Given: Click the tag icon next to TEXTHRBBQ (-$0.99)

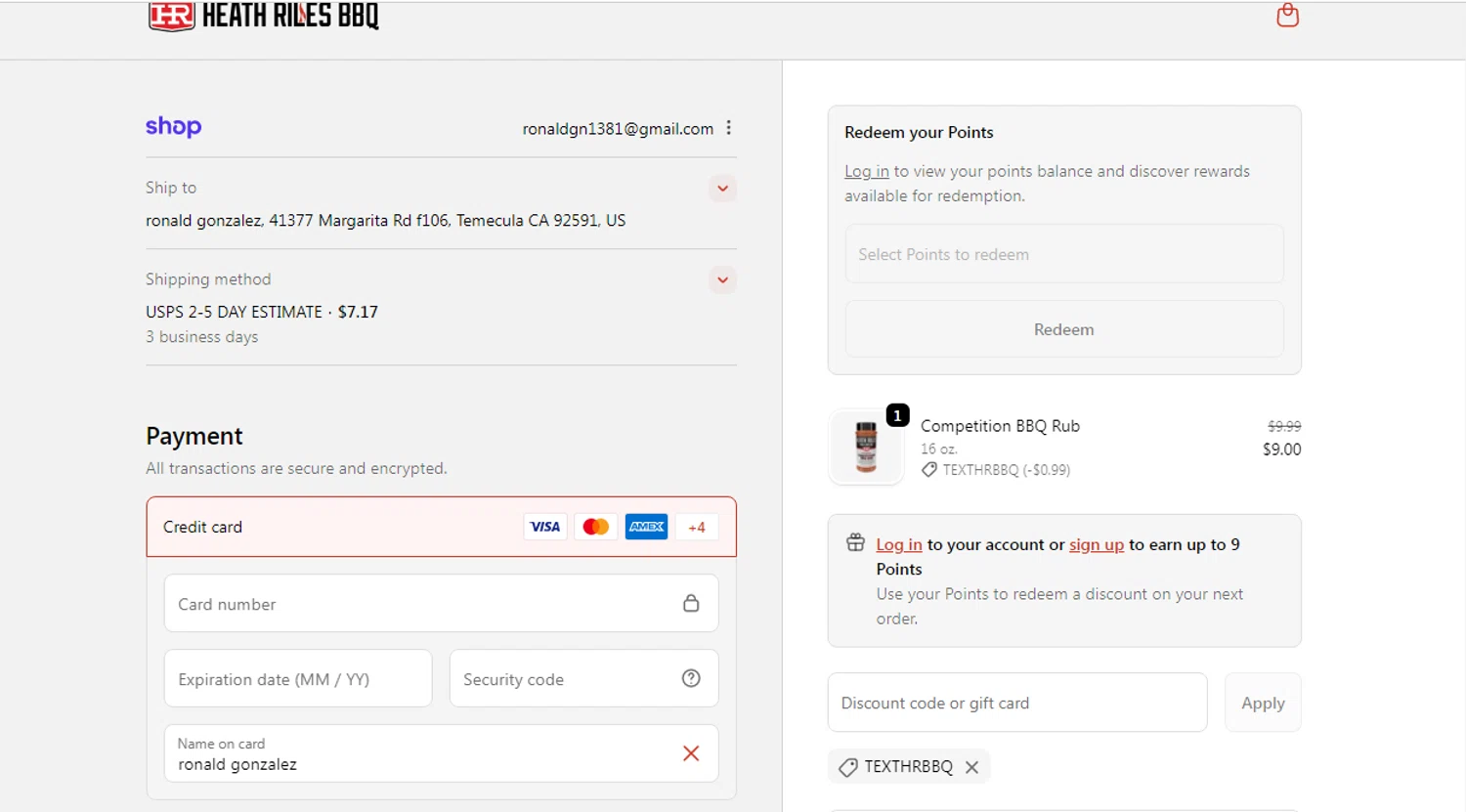Looking at the screenshot, I should pyautogui.click(x=928, y=470).
